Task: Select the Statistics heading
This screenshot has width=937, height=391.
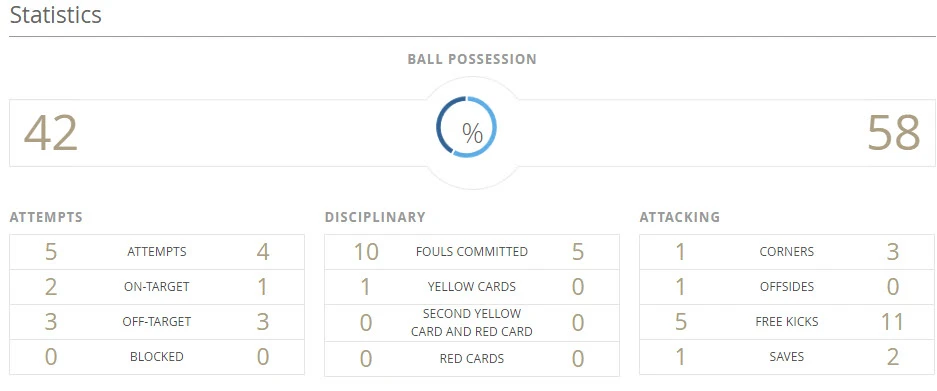Action: click(56, 15)
